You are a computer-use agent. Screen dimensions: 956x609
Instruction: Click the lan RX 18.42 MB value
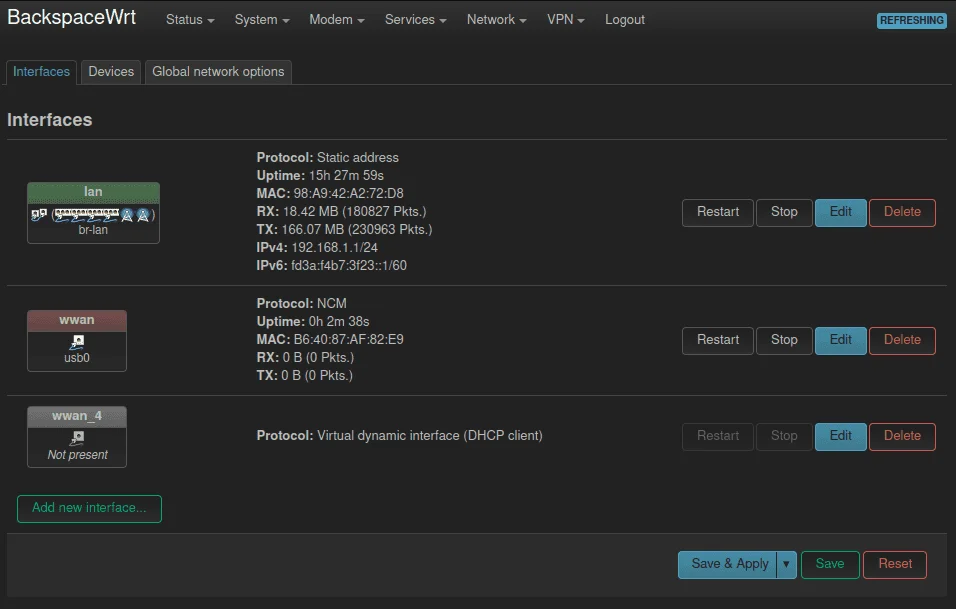click(341, 212)
